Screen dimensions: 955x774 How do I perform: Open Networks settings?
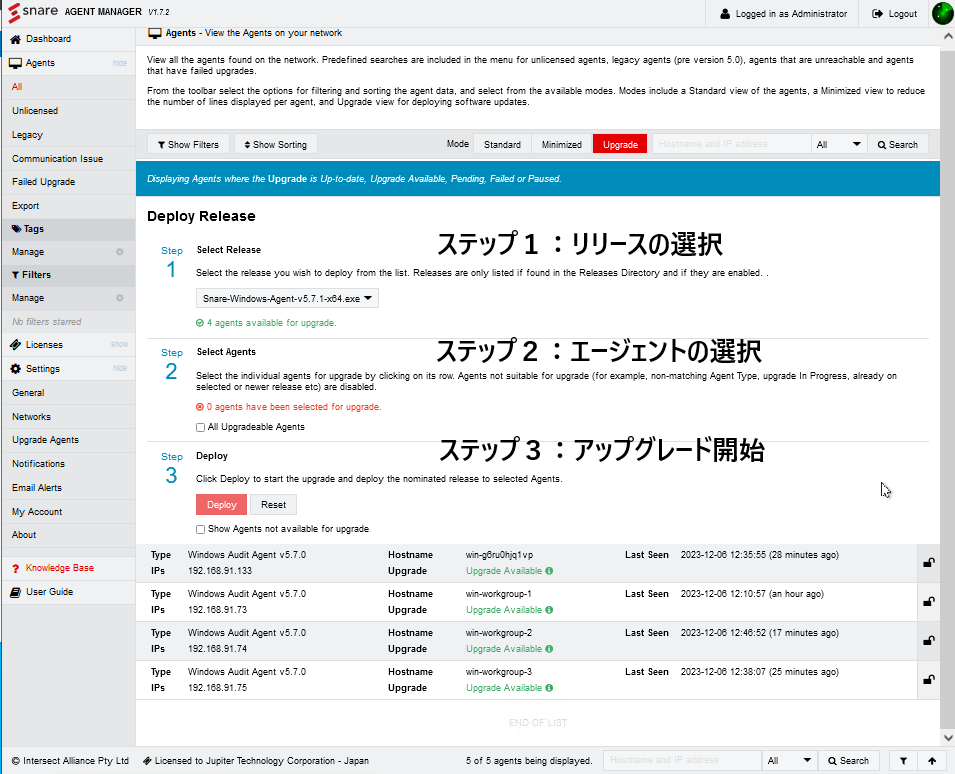pos(31,417)
